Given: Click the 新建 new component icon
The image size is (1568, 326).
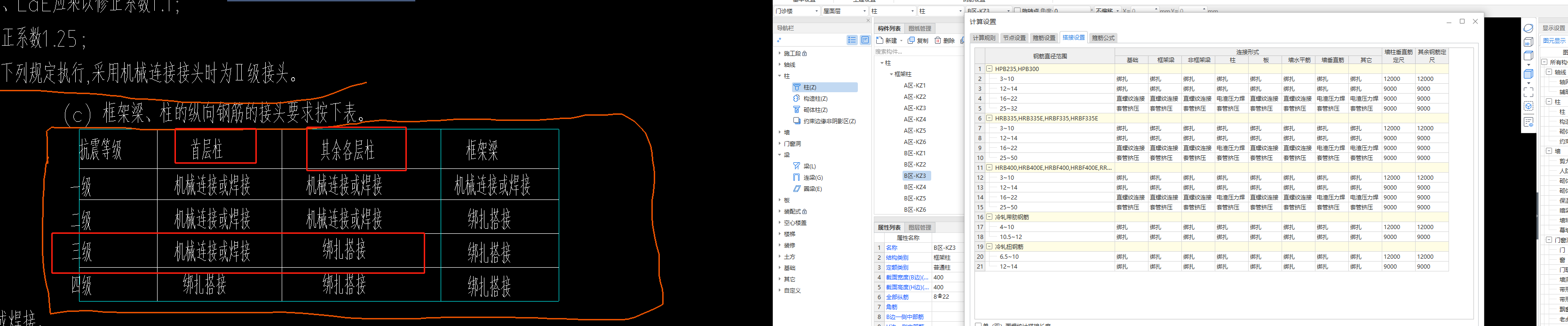Looking at the screenshot, I should point(879,40).
